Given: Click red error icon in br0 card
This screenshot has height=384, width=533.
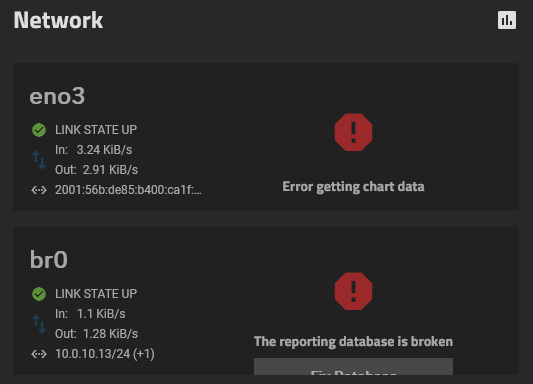Looking at the screenshot, I should click(x=353, y=291).
